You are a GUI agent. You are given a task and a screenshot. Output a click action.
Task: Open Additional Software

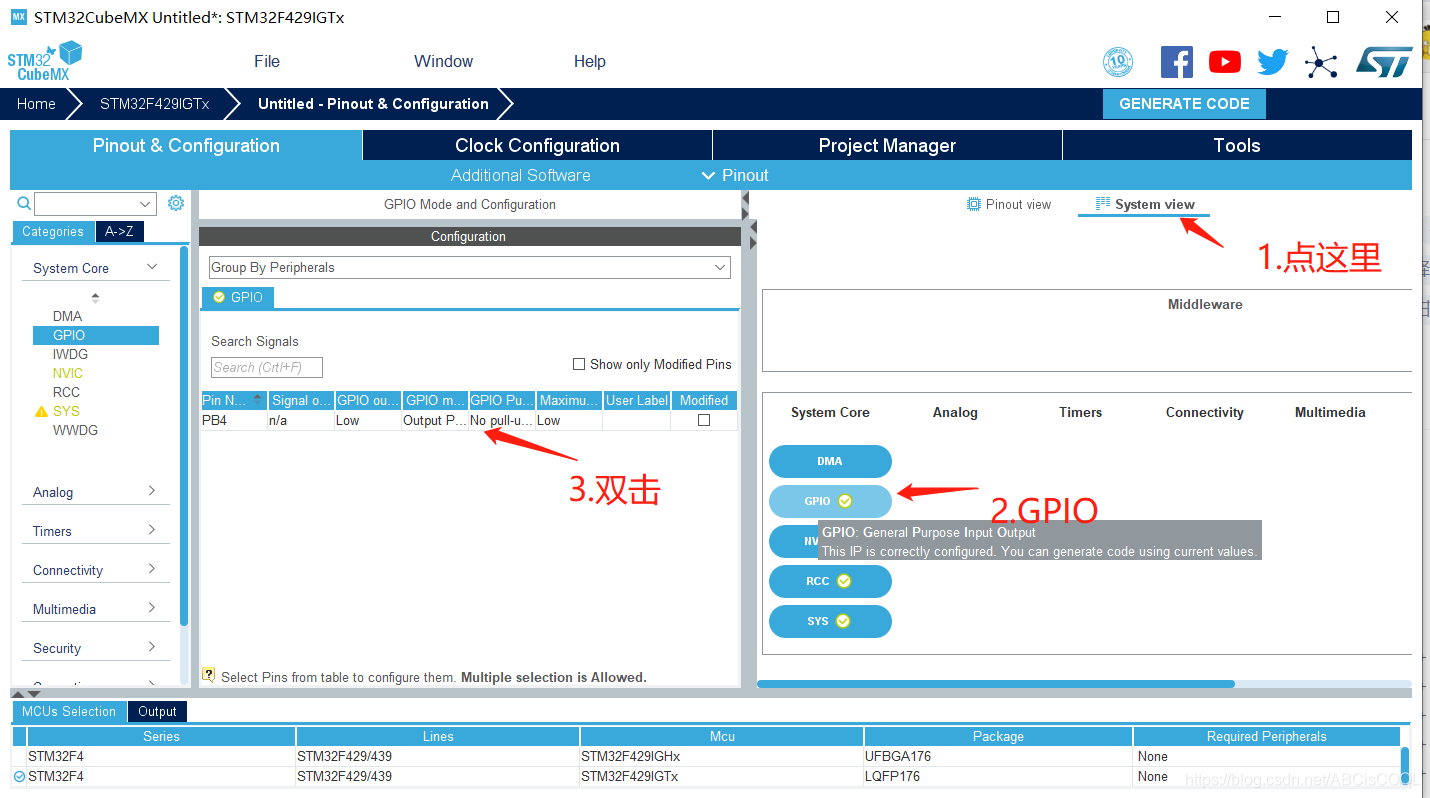[x=520, y=175]
